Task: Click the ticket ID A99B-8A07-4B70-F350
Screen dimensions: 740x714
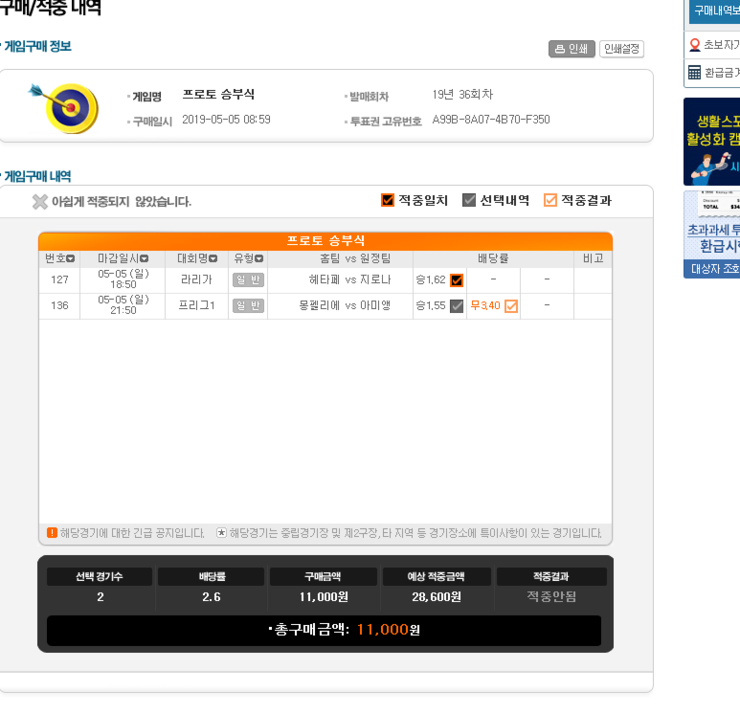Action: [x=491, y=120]
